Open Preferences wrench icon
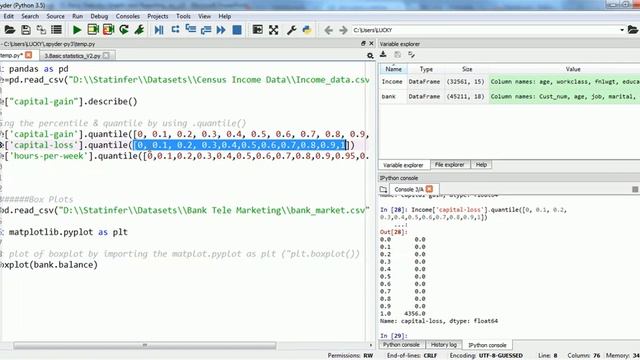This screenshot has height=360, width=640. [291, 30]
